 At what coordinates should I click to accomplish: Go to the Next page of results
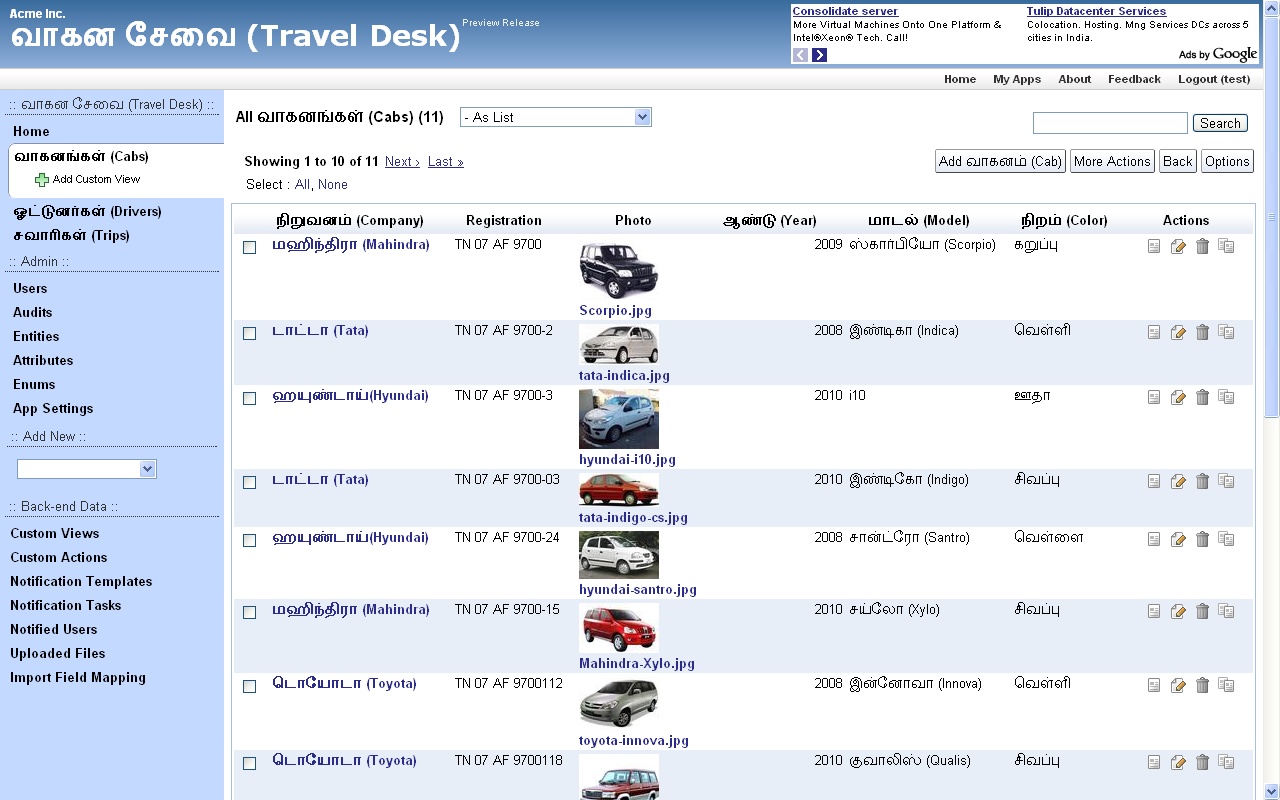click(x=402, y=161)
